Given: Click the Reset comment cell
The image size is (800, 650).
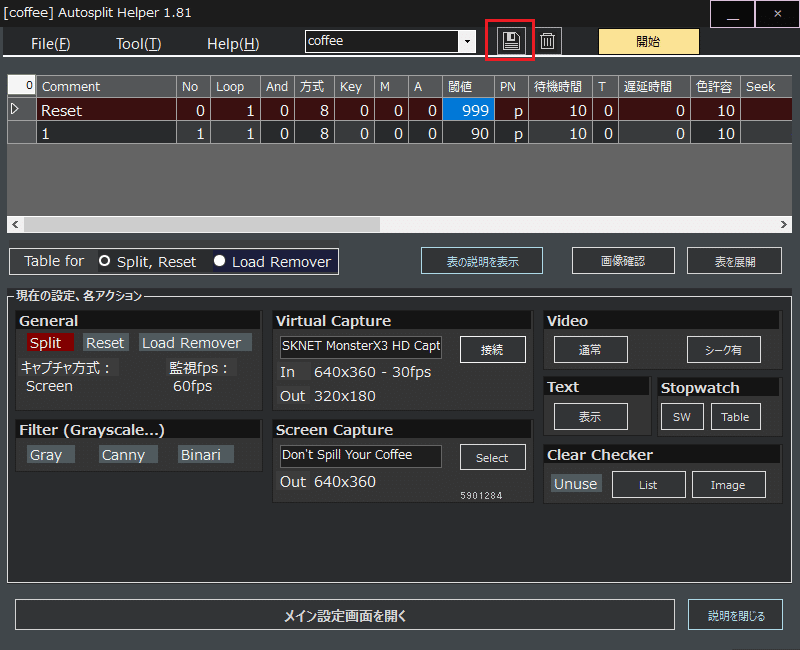Looking at the screenshot, I should 107,109.
